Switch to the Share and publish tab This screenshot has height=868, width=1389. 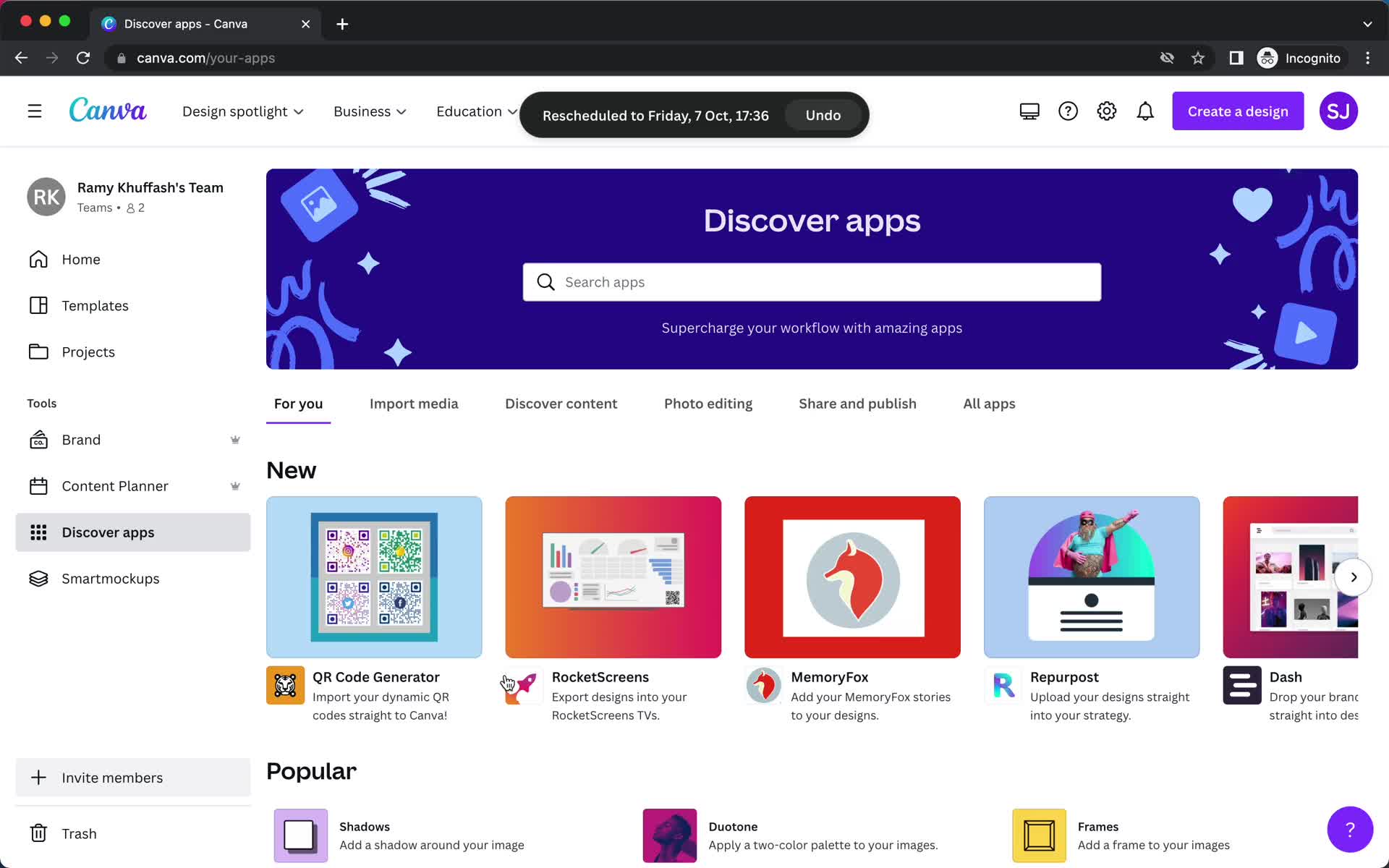tap(857, 404)
